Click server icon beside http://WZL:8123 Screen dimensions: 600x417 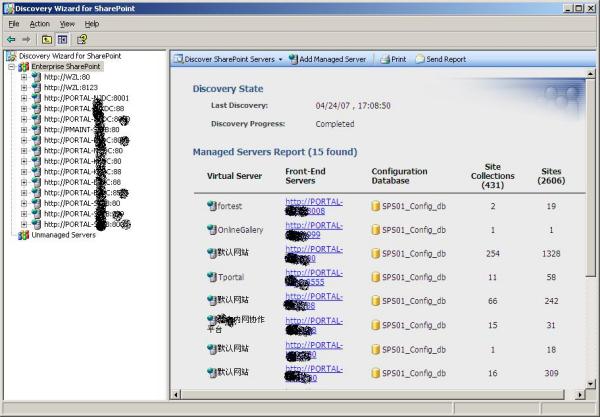pos(36,87)
